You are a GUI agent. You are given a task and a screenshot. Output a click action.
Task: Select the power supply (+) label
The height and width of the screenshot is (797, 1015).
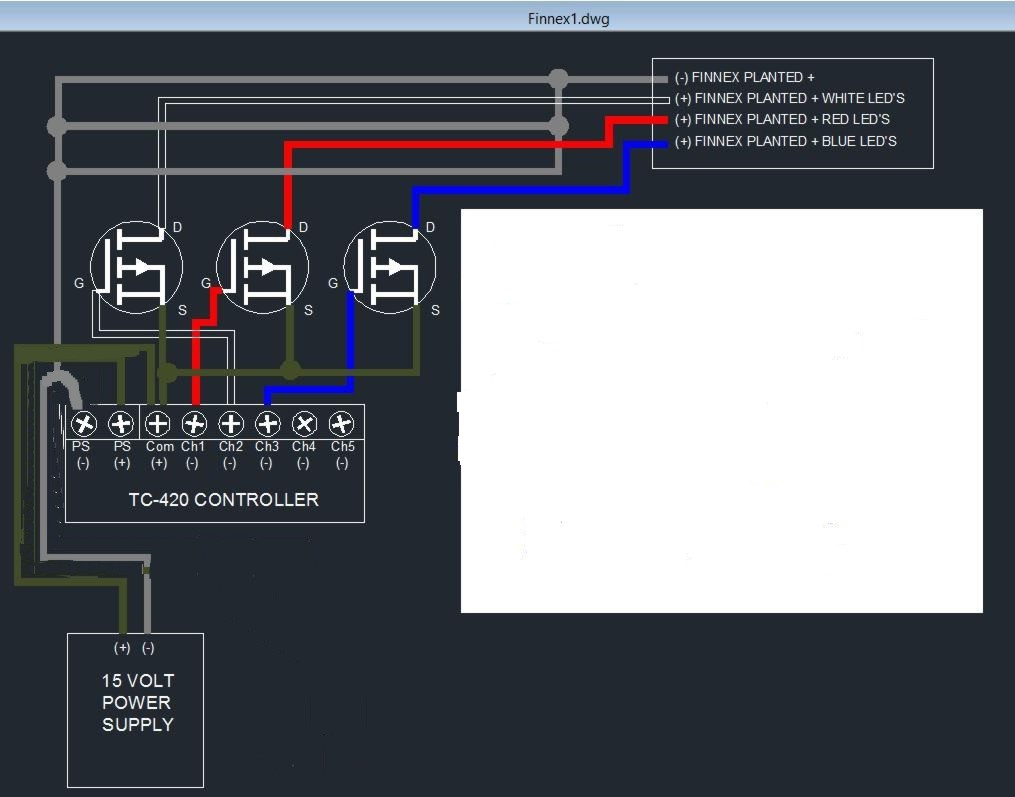[x=122, y=647]
